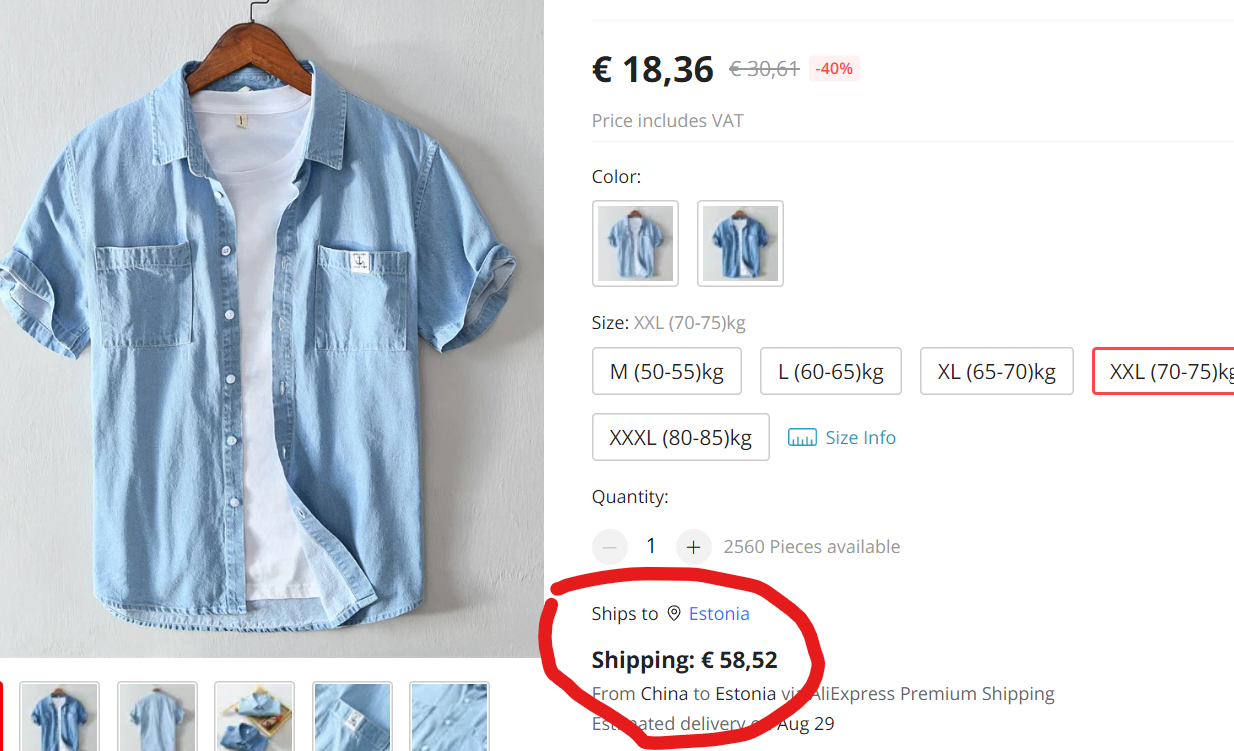Click the large denim shirt product image
The image size is (1234, 751).
click(270, 330)
